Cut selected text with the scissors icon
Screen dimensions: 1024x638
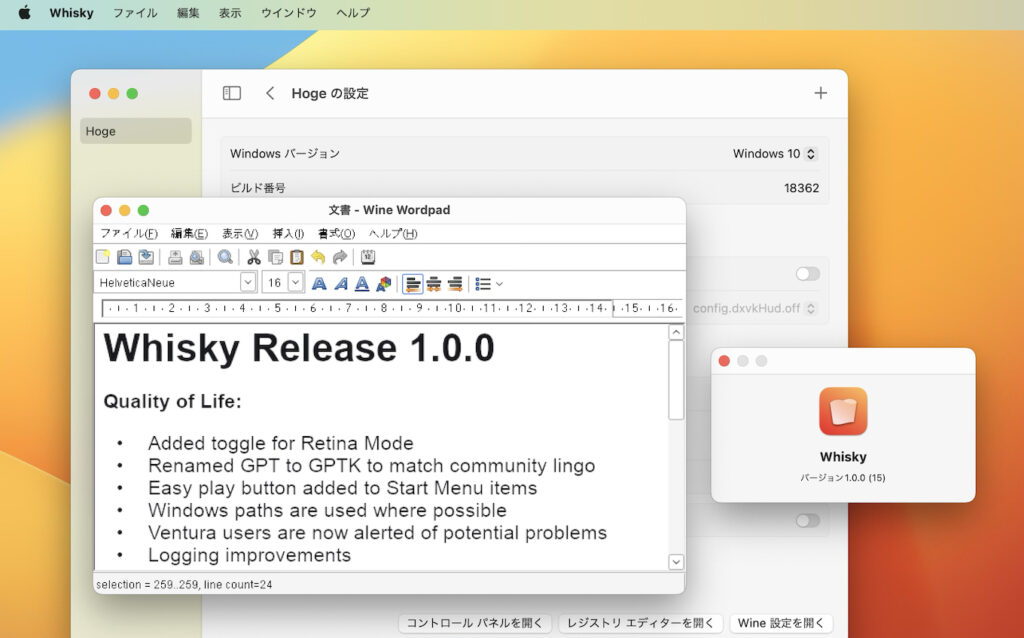(x=252, y=257)
